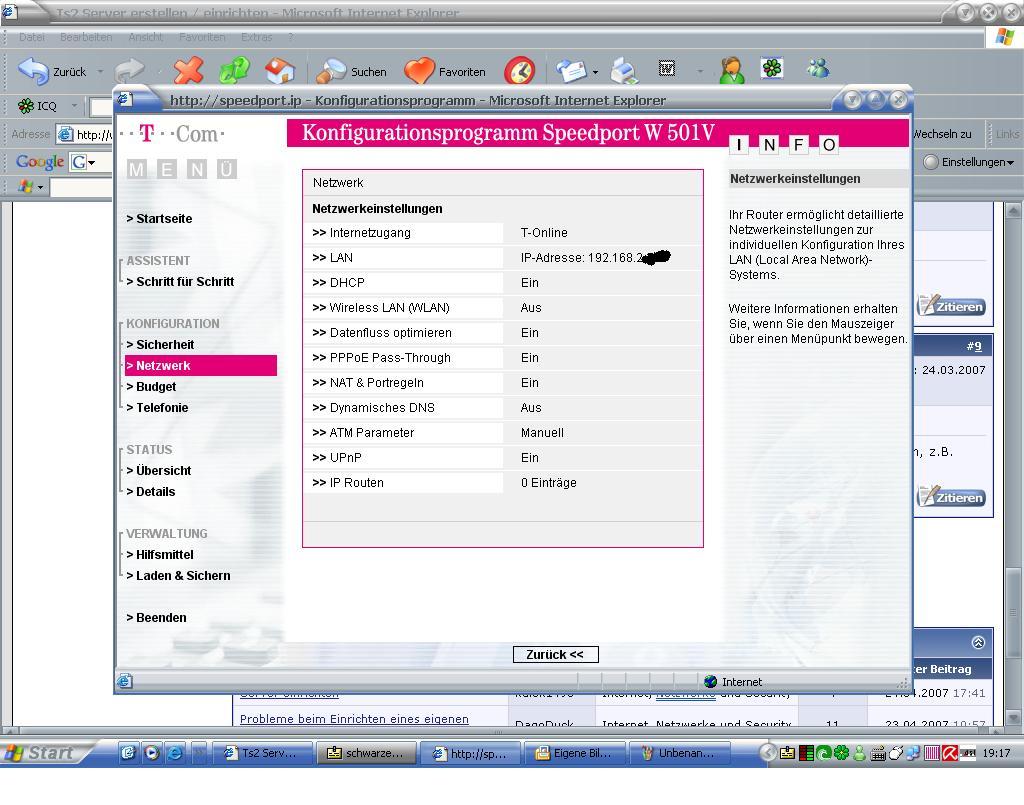Click the first quick launch icon beside Start
Viewport: 1024px width, 805px height.
coord(129,753)
